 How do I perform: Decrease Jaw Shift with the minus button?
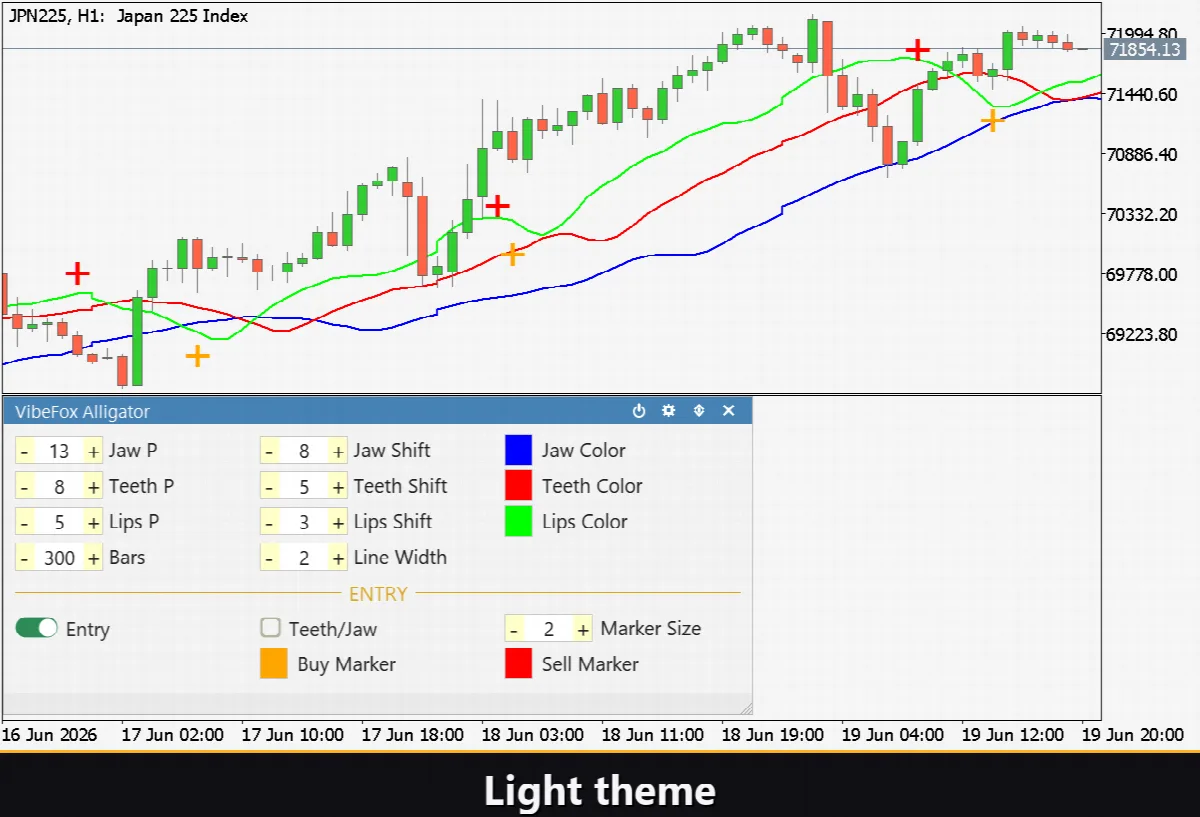[269, 451]
